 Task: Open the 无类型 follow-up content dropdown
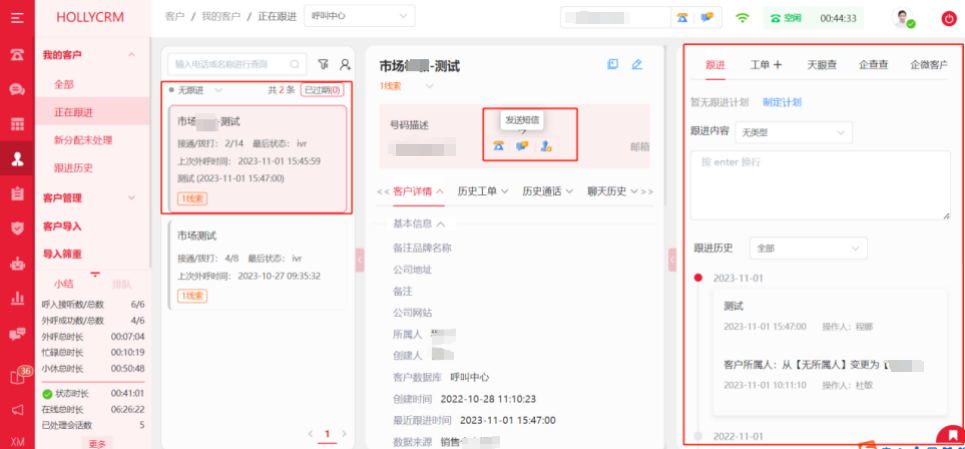tap(794, 132)
